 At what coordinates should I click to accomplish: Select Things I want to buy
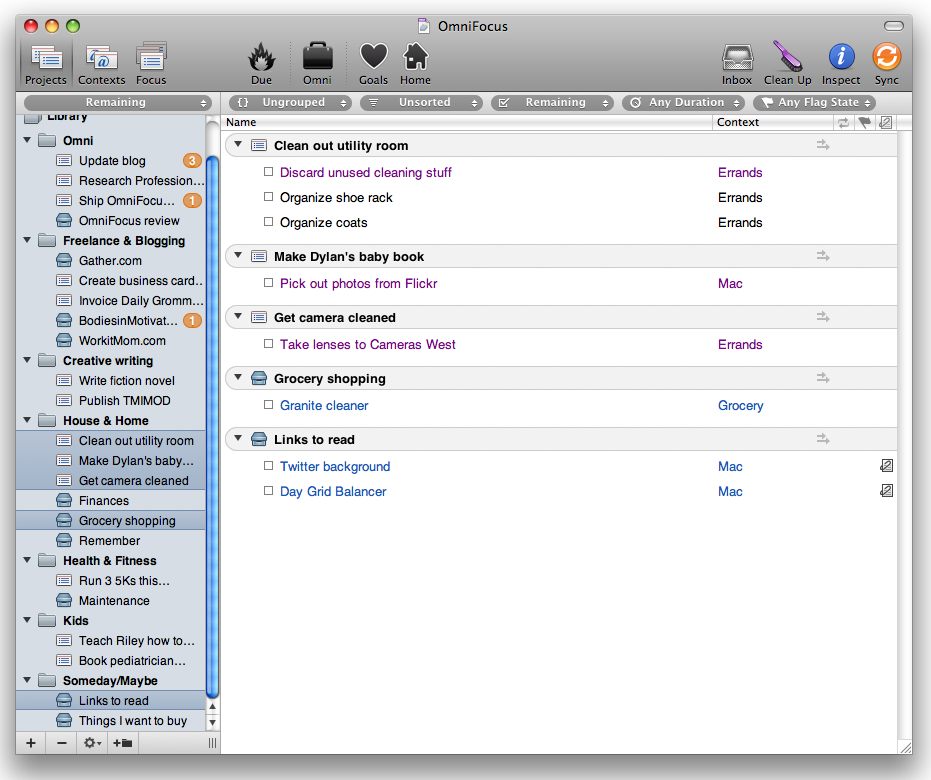111,721
